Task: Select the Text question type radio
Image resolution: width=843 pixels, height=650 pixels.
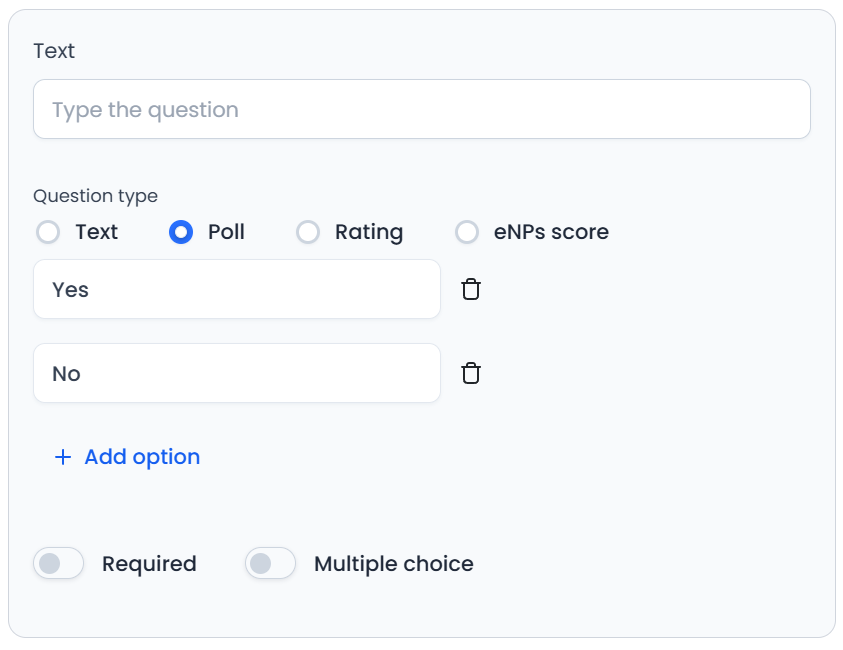Action: [48, 233]
